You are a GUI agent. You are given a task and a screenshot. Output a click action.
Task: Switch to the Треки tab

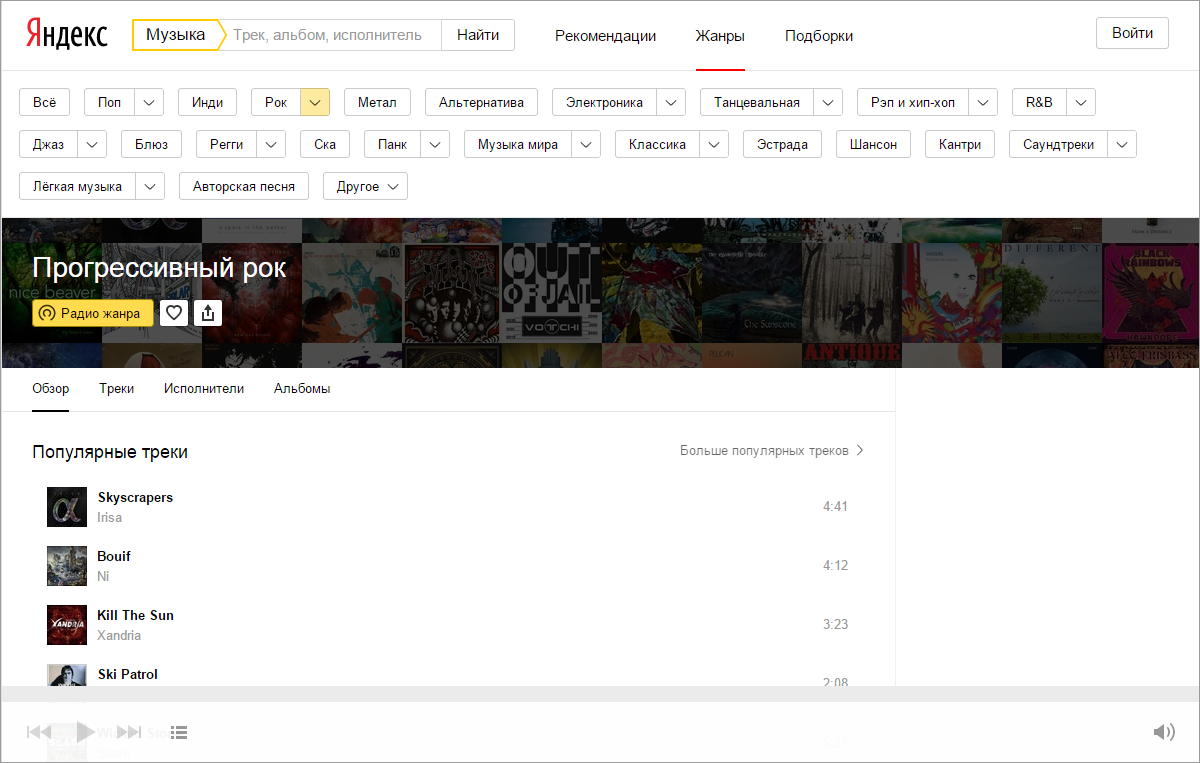117,389
